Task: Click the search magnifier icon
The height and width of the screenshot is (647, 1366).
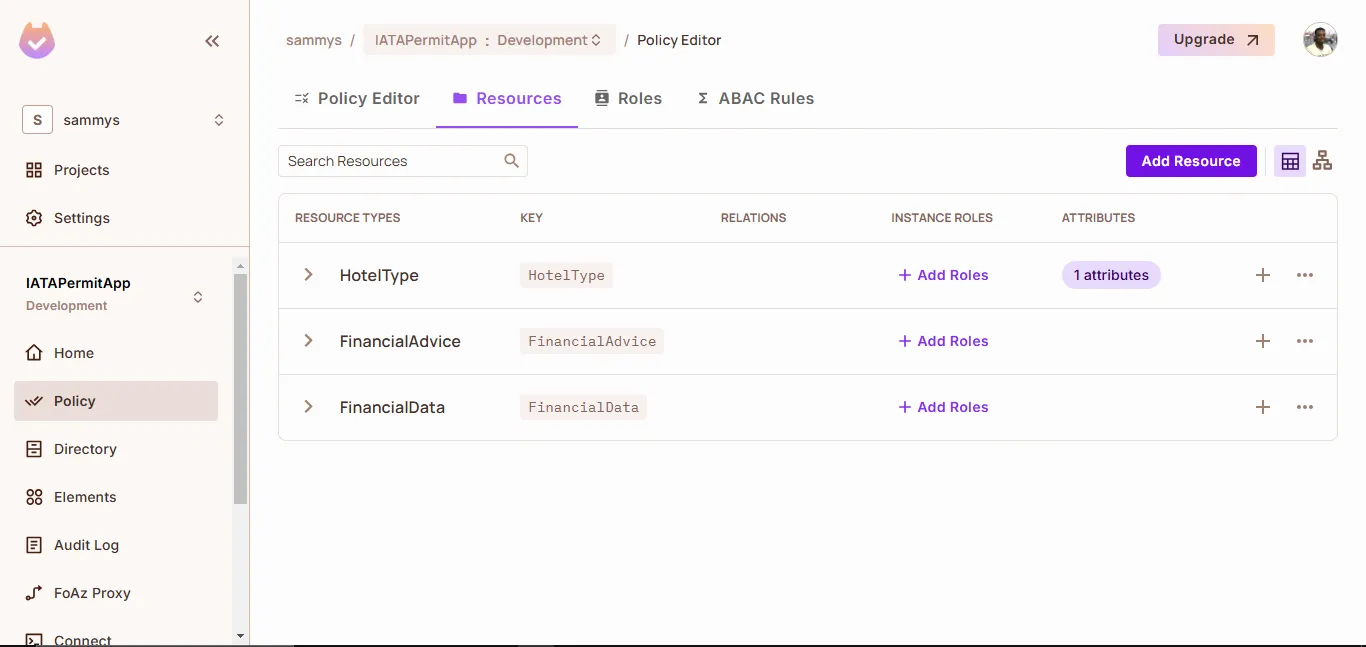Action: pyautogui.click(x=511, y=161)
